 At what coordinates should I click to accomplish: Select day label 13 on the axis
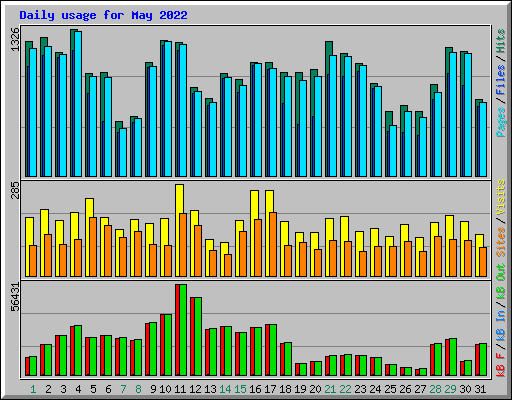[210, 389]
